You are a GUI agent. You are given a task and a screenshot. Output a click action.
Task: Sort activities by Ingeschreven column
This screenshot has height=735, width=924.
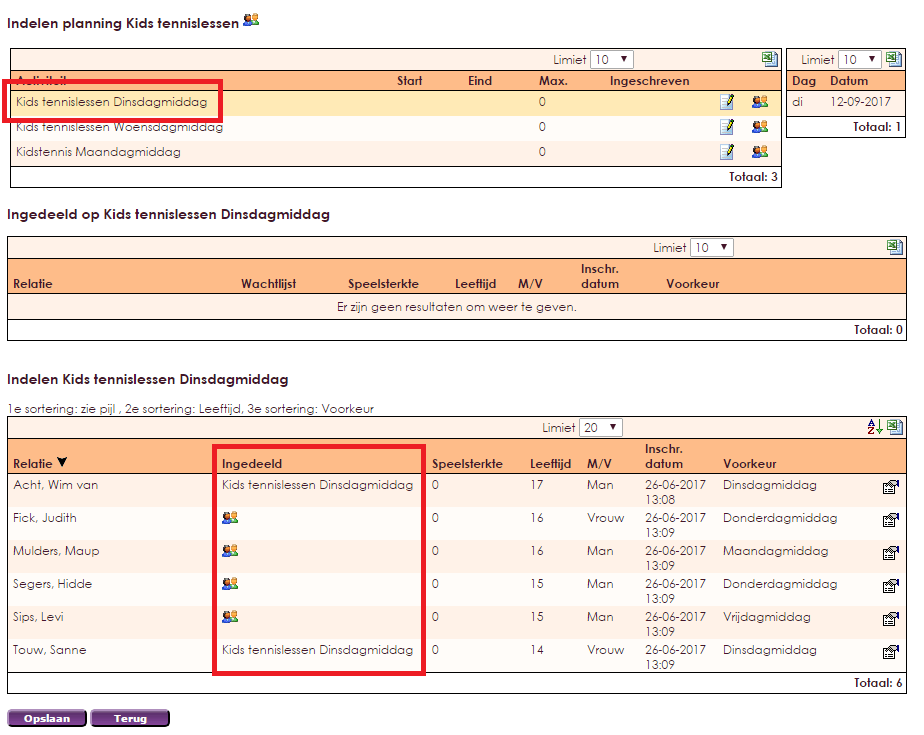click(x=649, y=81)
